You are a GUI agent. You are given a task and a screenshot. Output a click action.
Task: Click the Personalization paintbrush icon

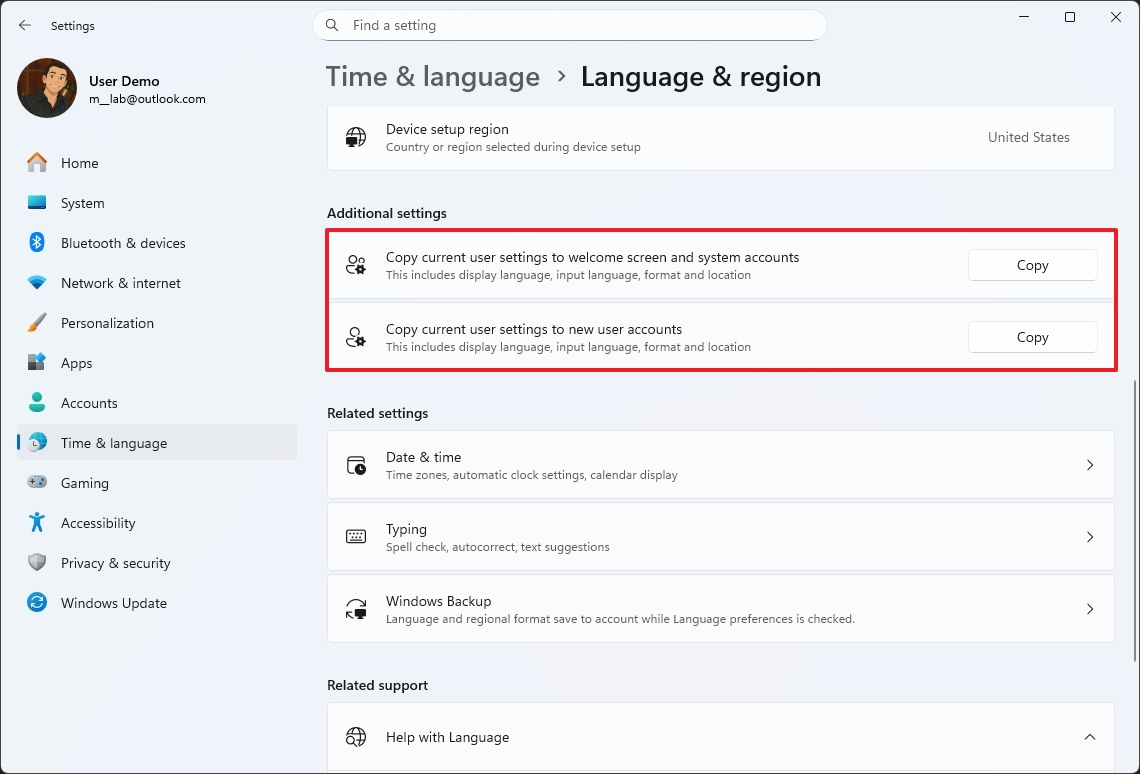[37, 323]
